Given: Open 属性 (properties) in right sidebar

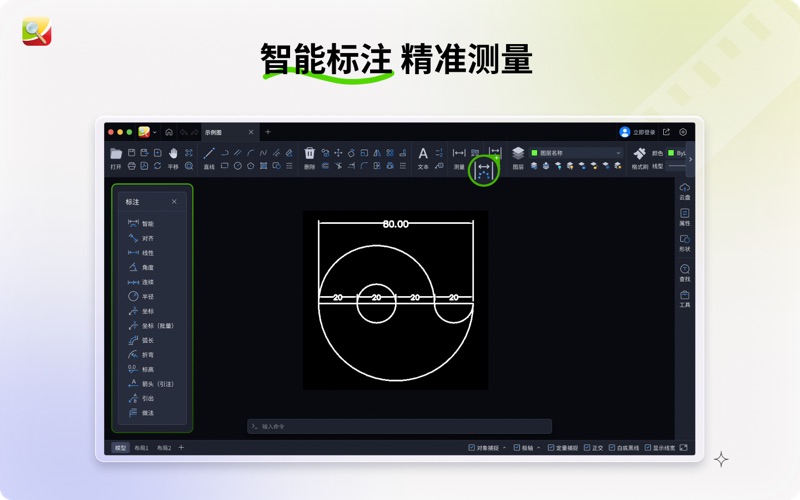Looking at the screenshot, I should point(685,217).
